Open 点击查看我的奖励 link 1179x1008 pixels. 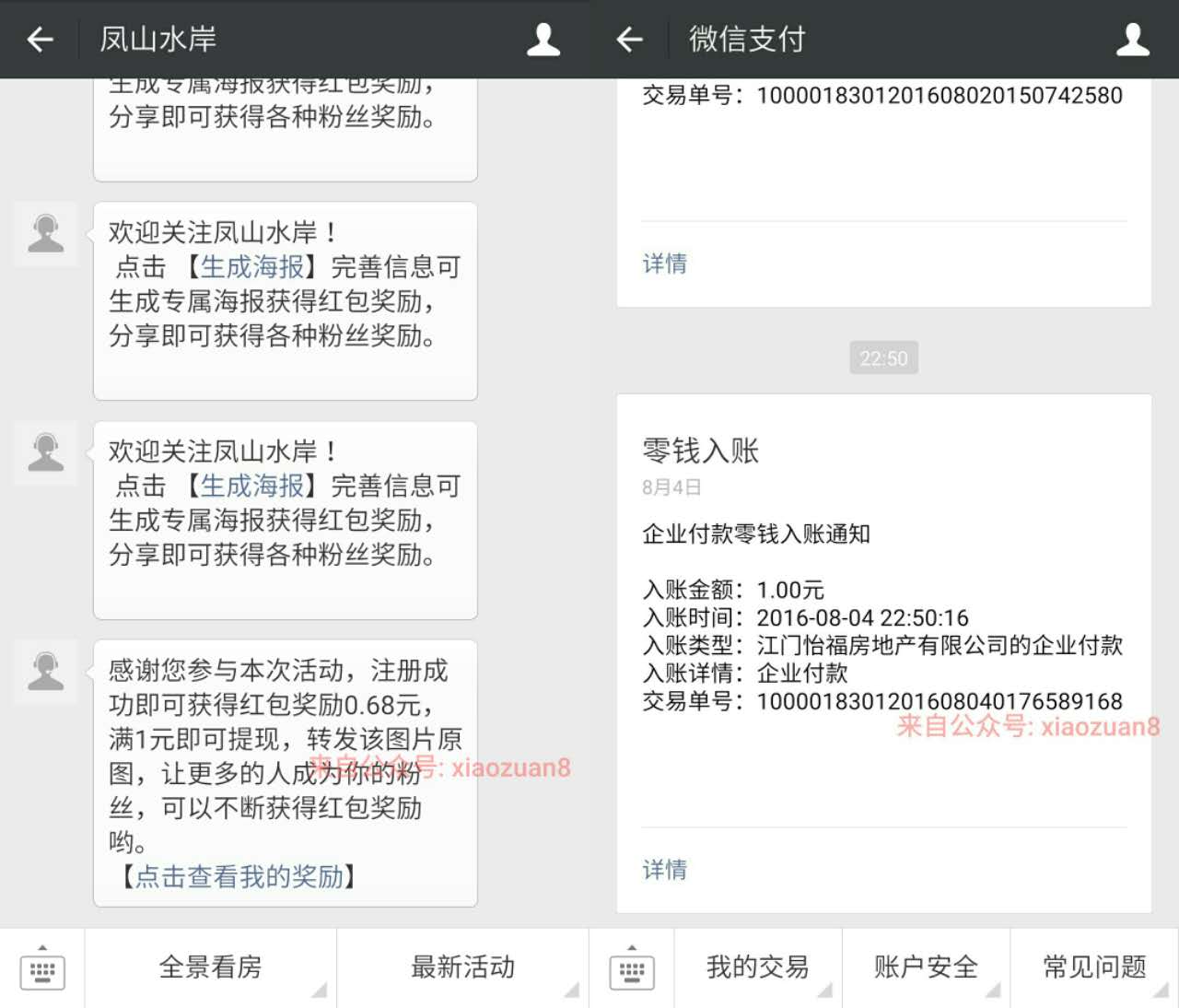pyautogui.click(x=239, y=876)
